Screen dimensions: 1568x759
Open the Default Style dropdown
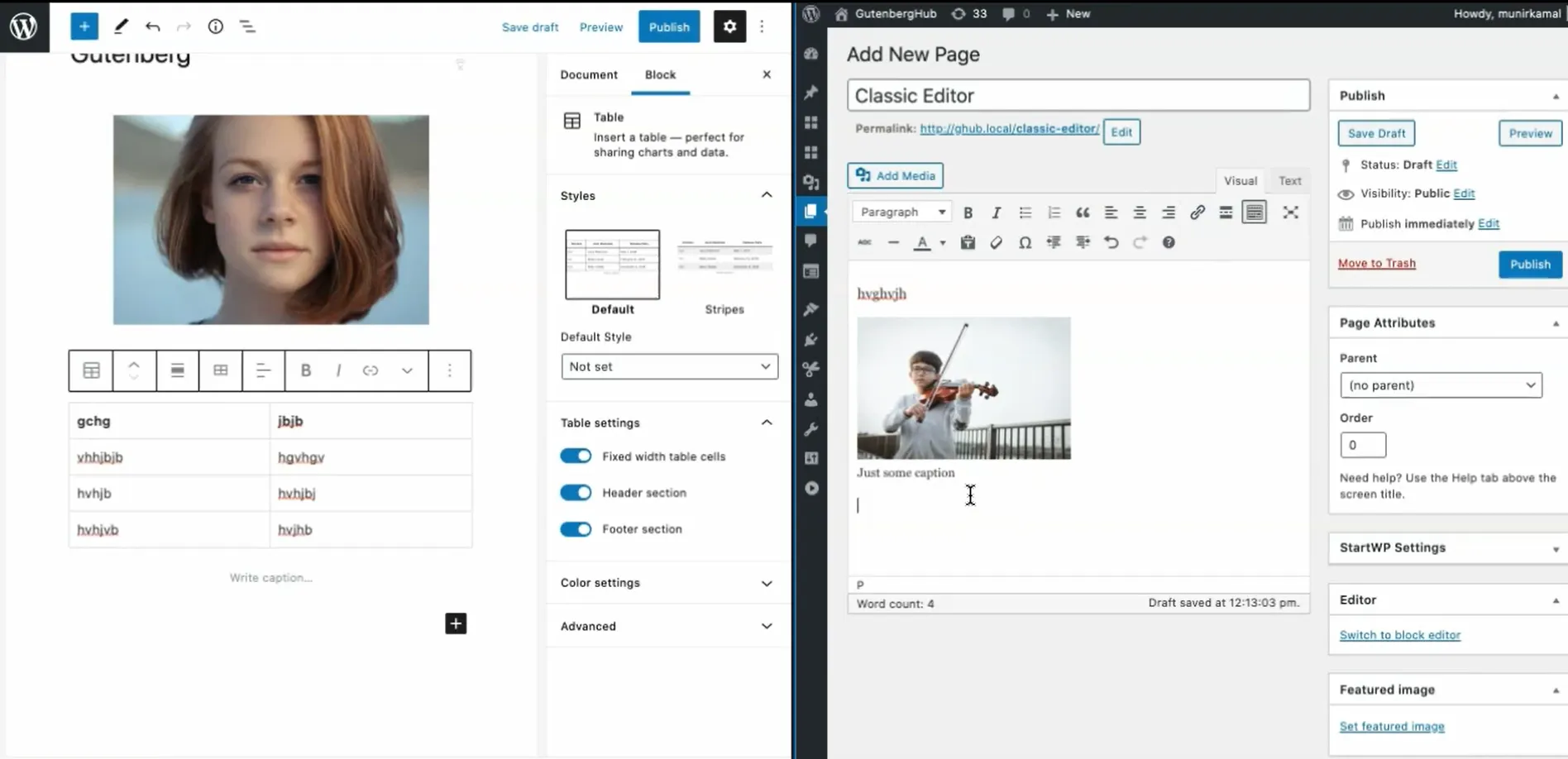click(669, 366)
